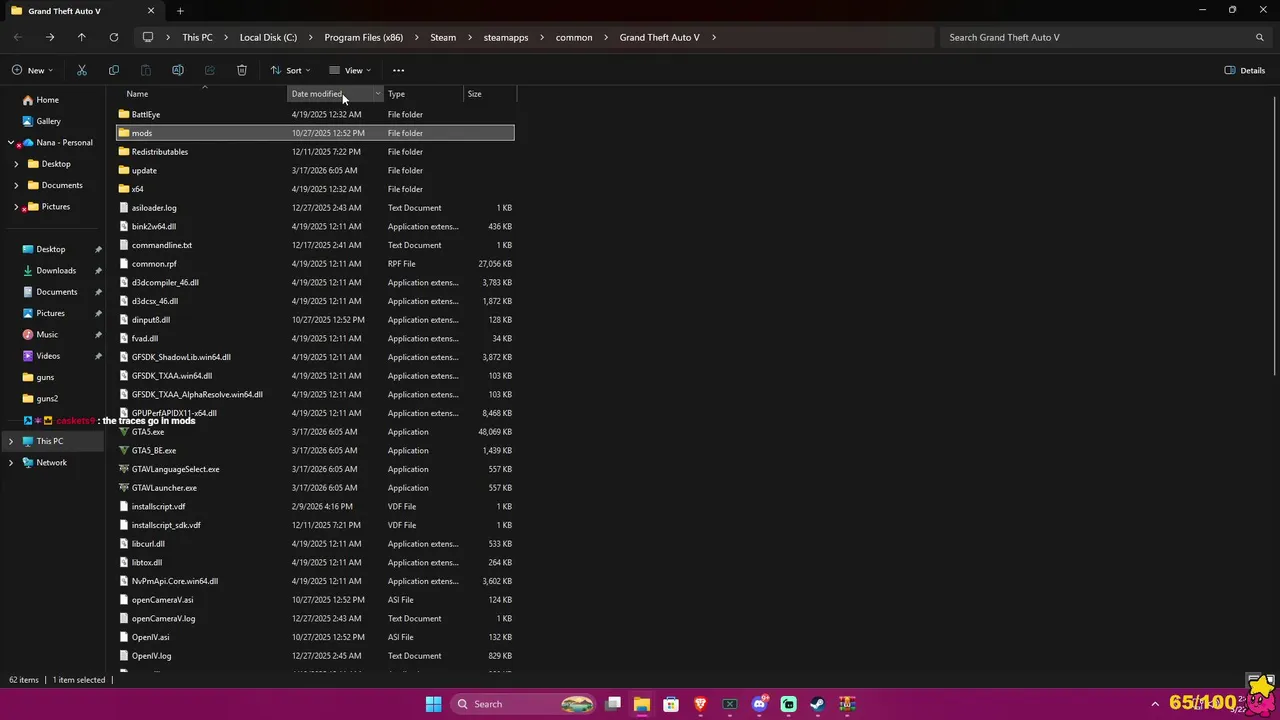
Task: Go to This PC breadcrumb
Action: point(197,37)
